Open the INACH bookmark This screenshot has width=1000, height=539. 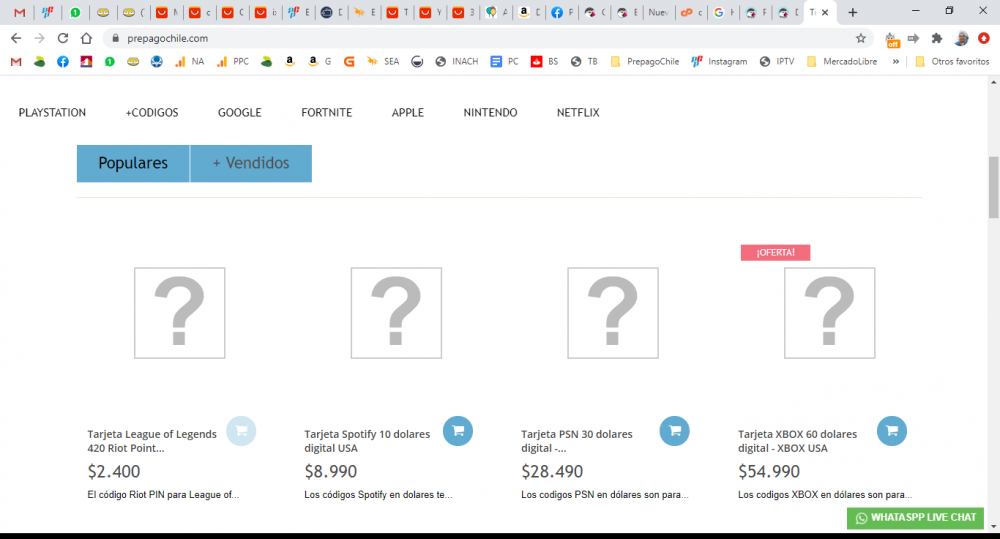point(457,62)
